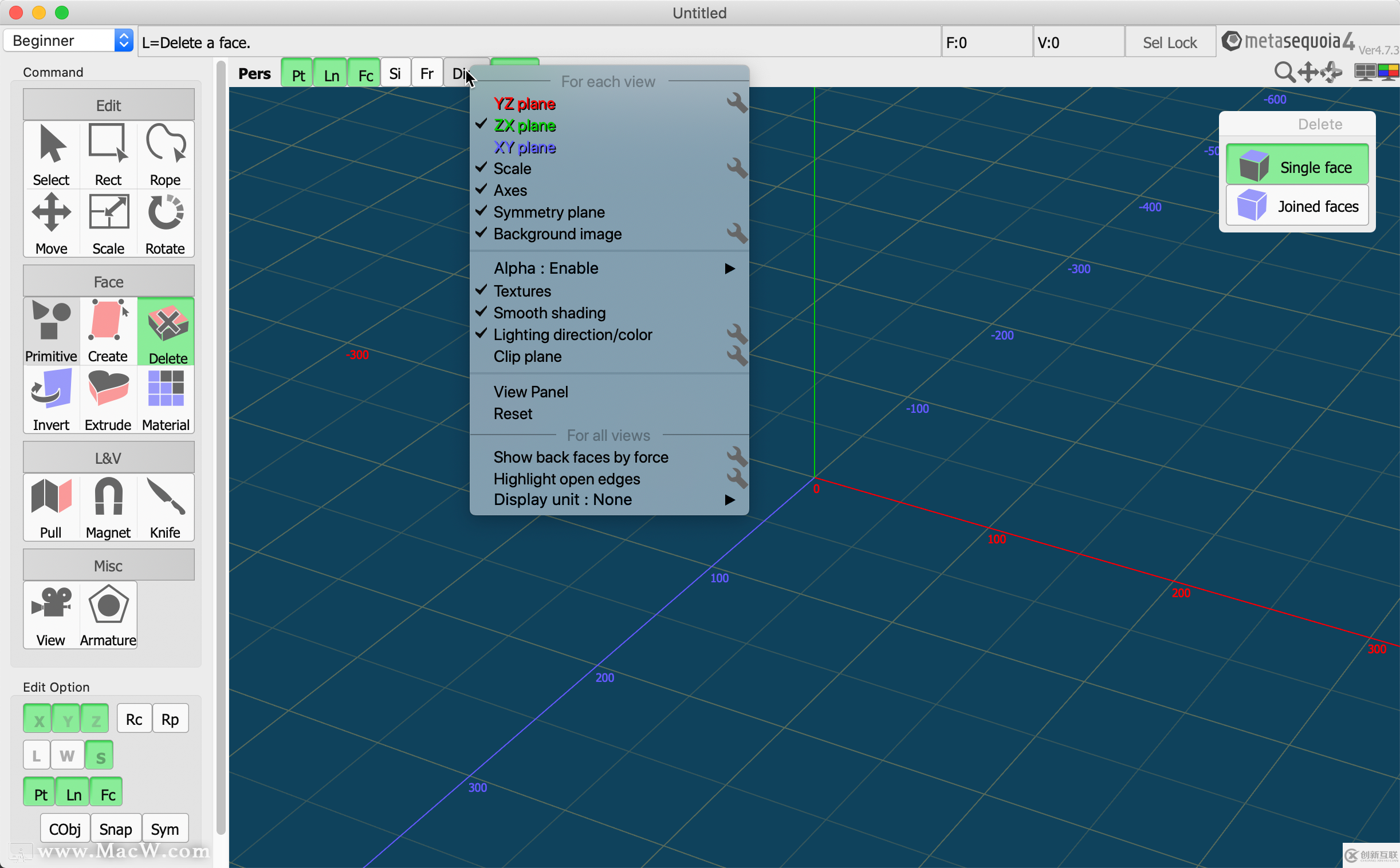This screenshot has height=868, width=1400.
Task: Select the Create face tool
Action: pos(108,332)
